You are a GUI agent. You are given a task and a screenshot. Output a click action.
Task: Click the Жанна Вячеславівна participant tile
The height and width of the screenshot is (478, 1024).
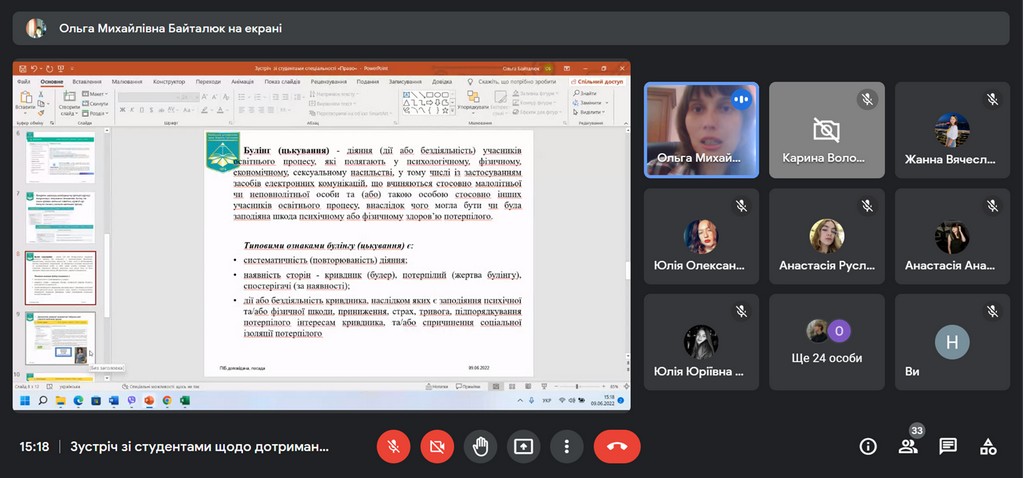point(951,130)
